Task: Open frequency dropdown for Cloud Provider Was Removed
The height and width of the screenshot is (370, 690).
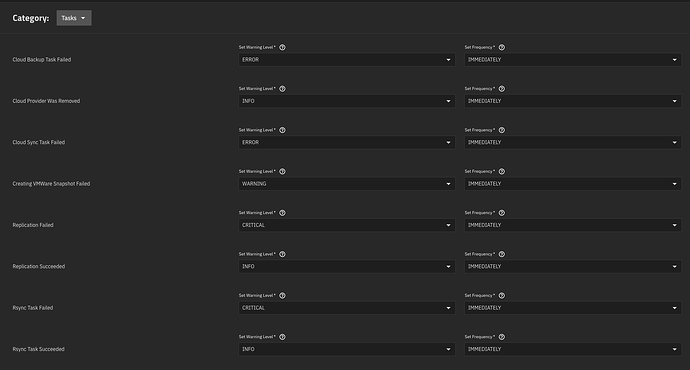Action: tap(573, 101)
